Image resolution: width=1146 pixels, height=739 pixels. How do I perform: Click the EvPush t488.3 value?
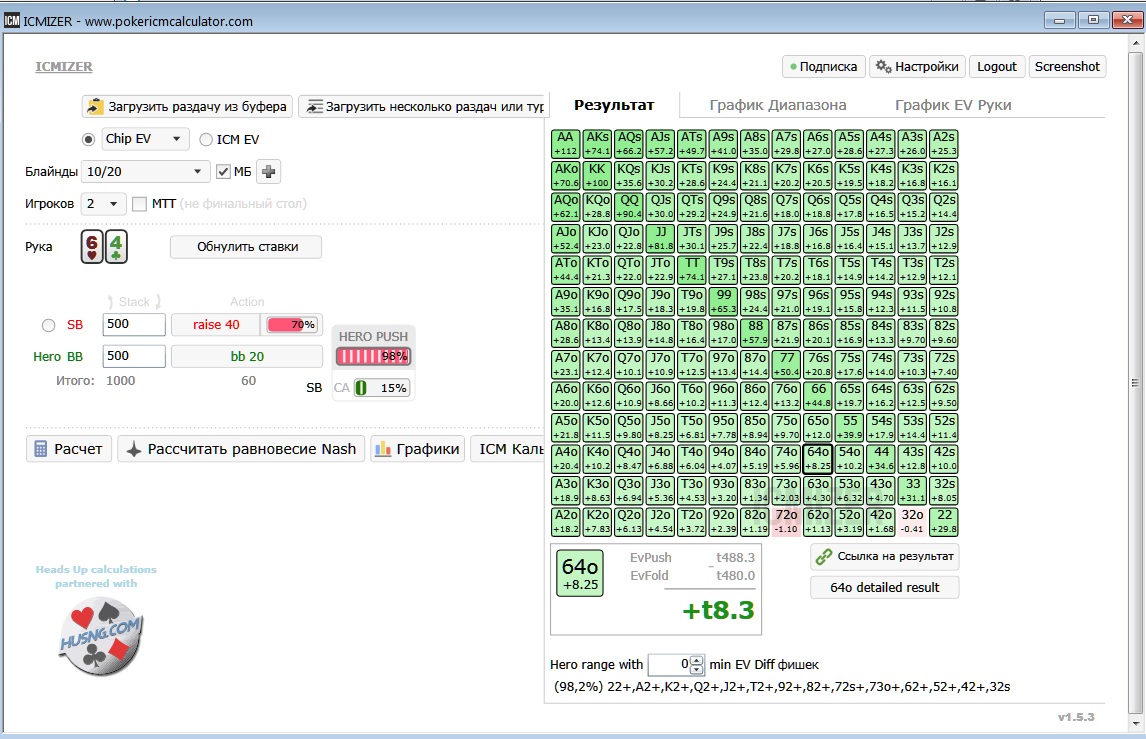coord(735,558)
